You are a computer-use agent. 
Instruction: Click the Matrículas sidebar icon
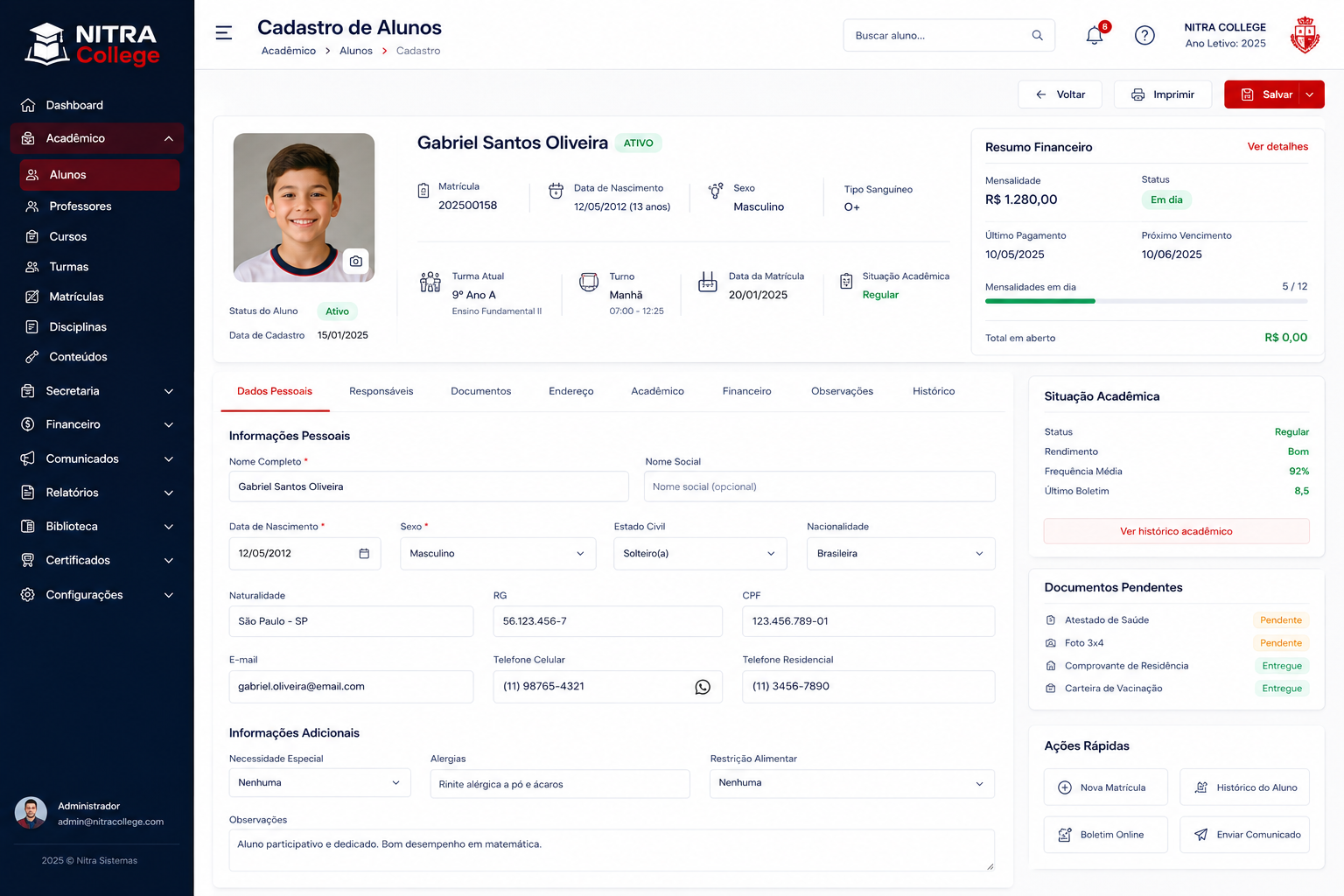click(32, 297)
